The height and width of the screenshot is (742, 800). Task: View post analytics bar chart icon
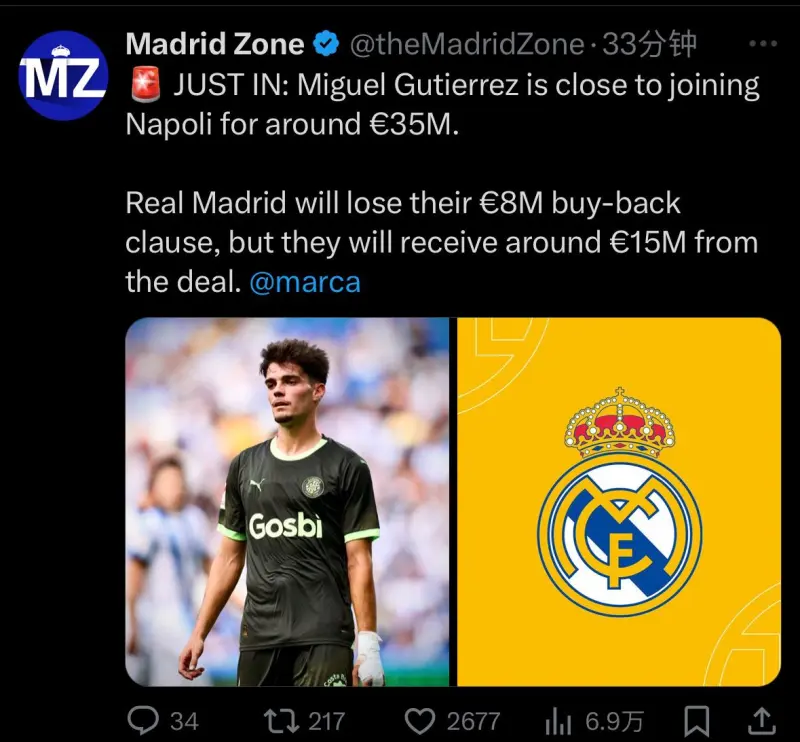(x=558, y=722)
